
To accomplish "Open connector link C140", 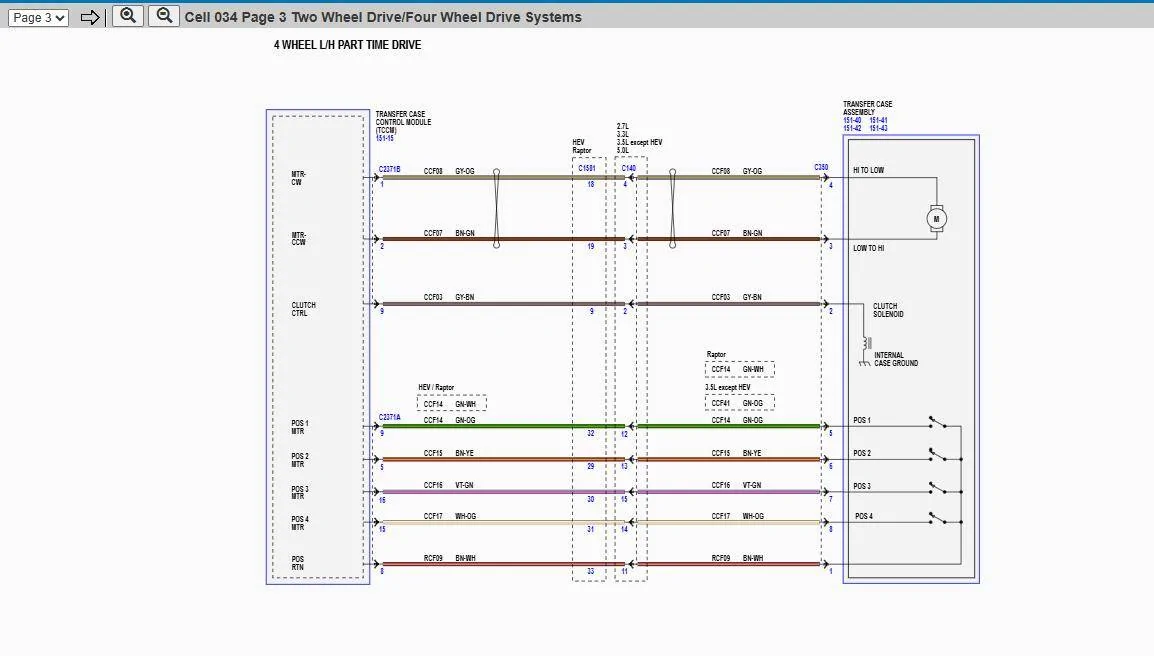I will click(629, 169).
